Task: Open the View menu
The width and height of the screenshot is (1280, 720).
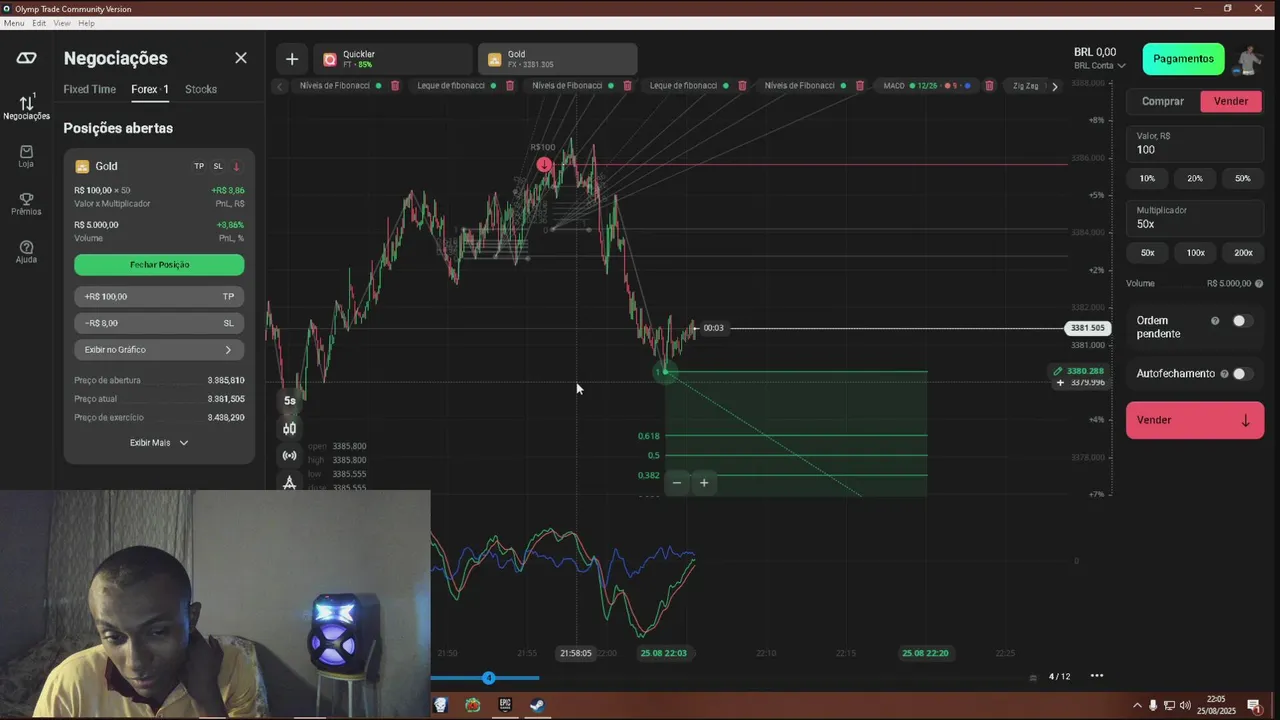Action: (x=62, y=23)
